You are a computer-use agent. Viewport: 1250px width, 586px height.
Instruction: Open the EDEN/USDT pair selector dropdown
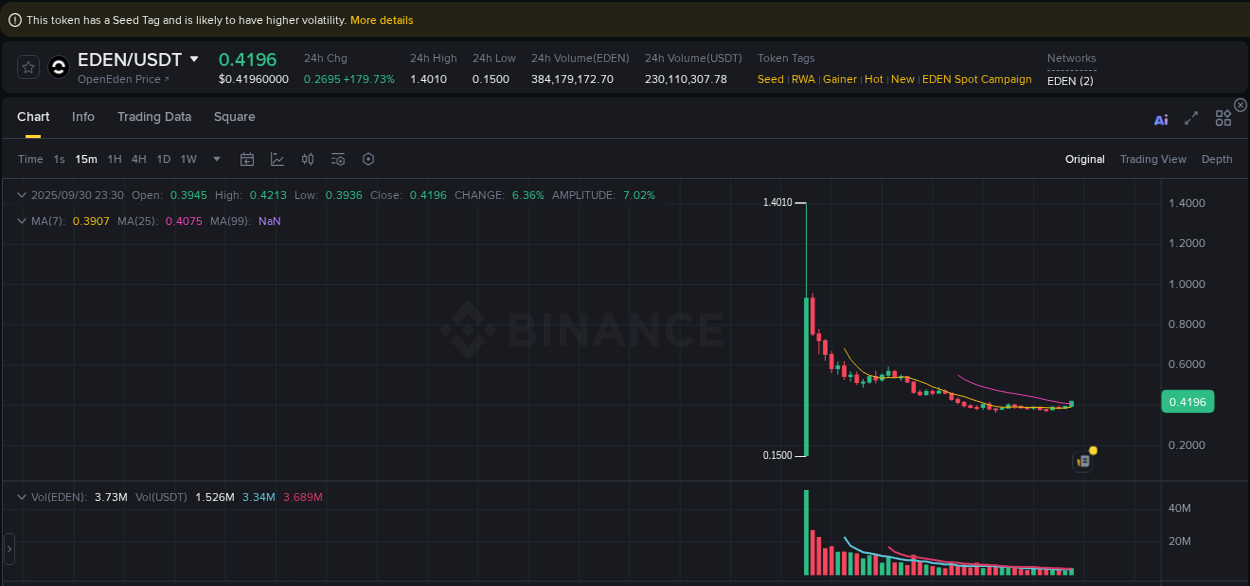tap(195, 59)
